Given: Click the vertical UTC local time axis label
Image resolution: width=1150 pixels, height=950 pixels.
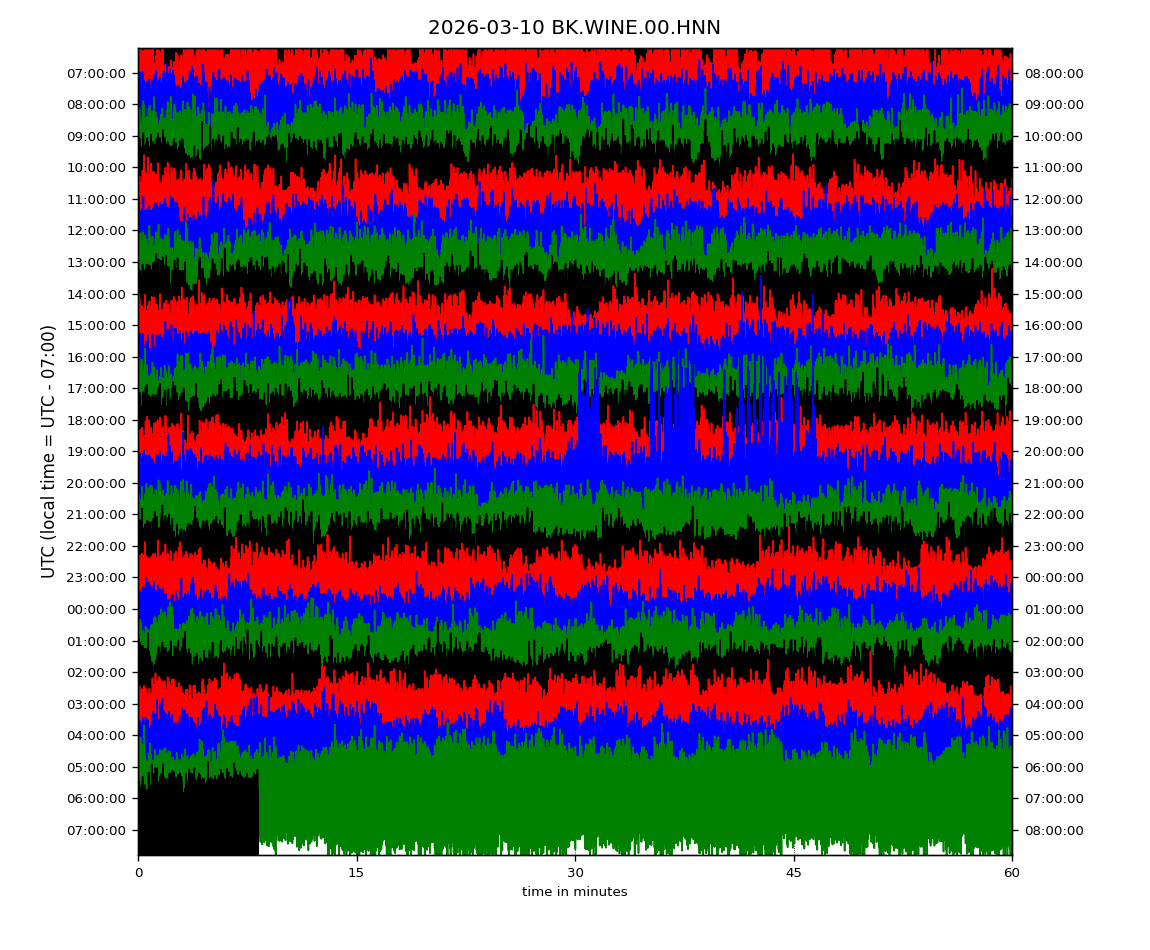Looking at the screenshot, I should 49,451.
